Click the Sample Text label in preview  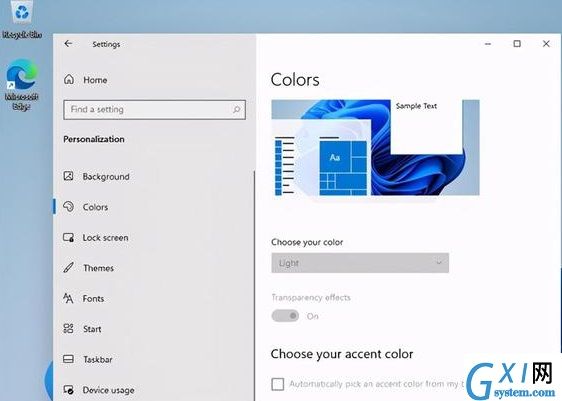click(416, 106)
